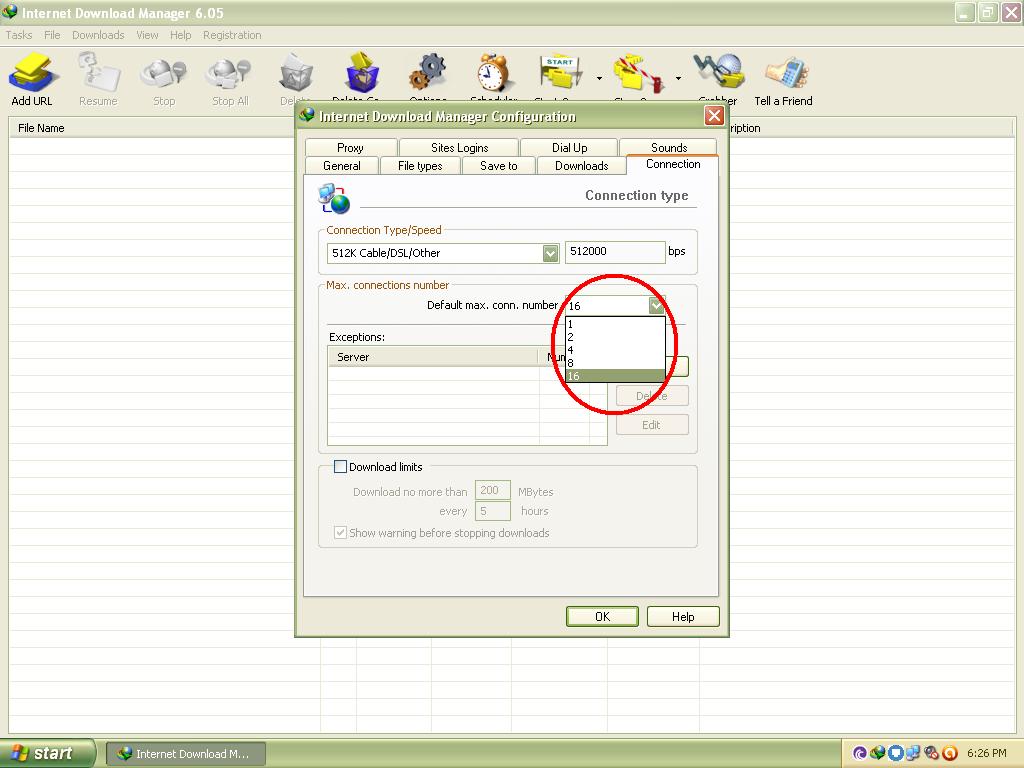This screenshot has width=1024, height=768.
Task: Switch to the Dial Up tab
Action: click(x=569, y=148)
